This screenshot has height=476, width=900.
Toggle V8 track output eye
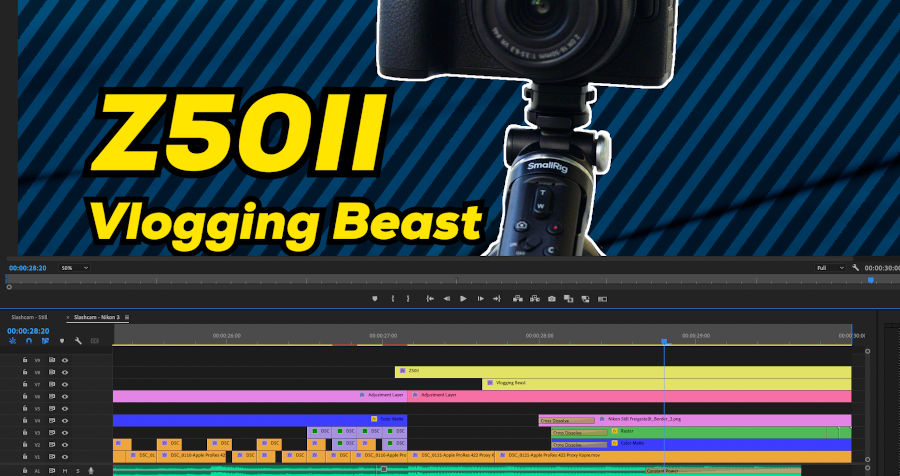[65, 372]
